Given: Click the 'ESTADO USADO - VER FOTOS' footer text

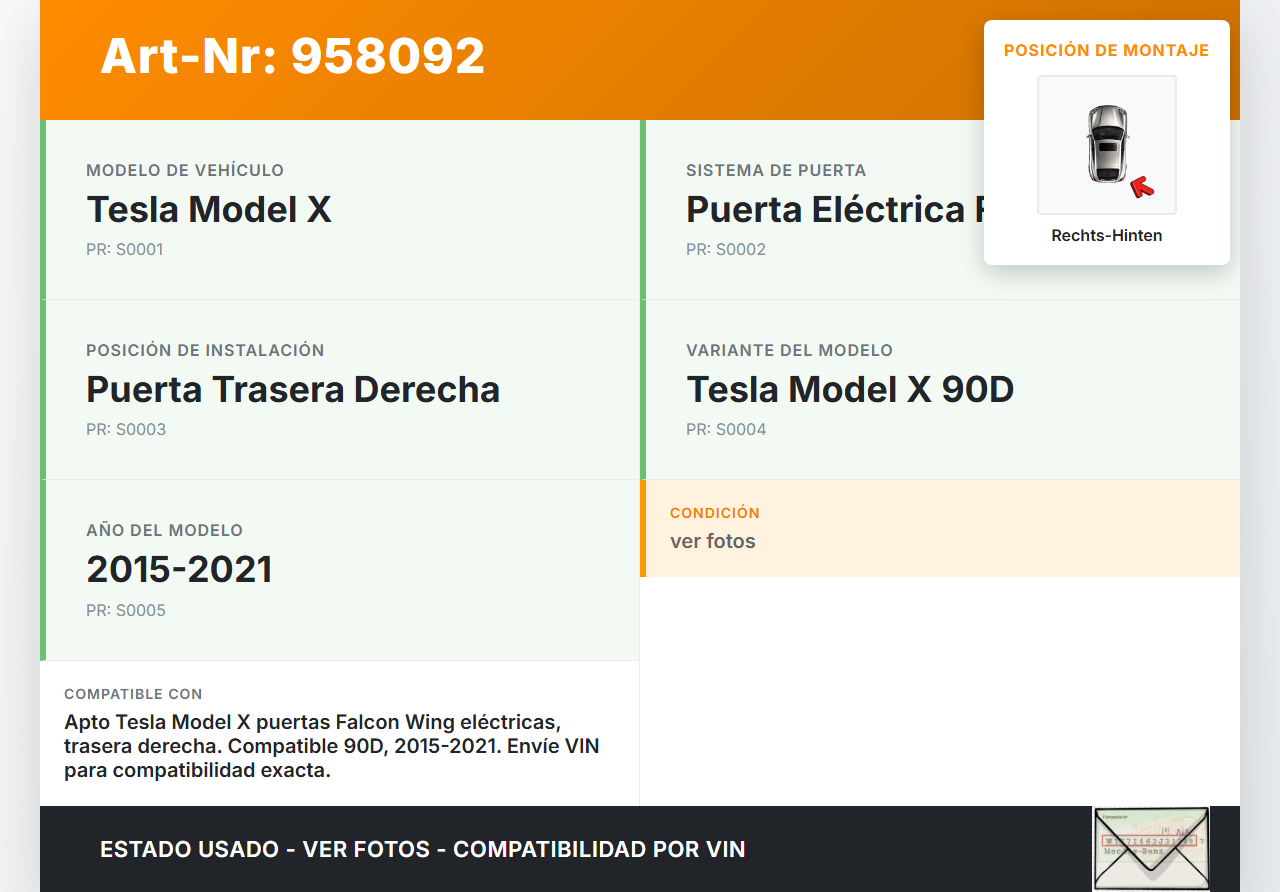Looking at the screenshot, I should (x=423, y=850).
